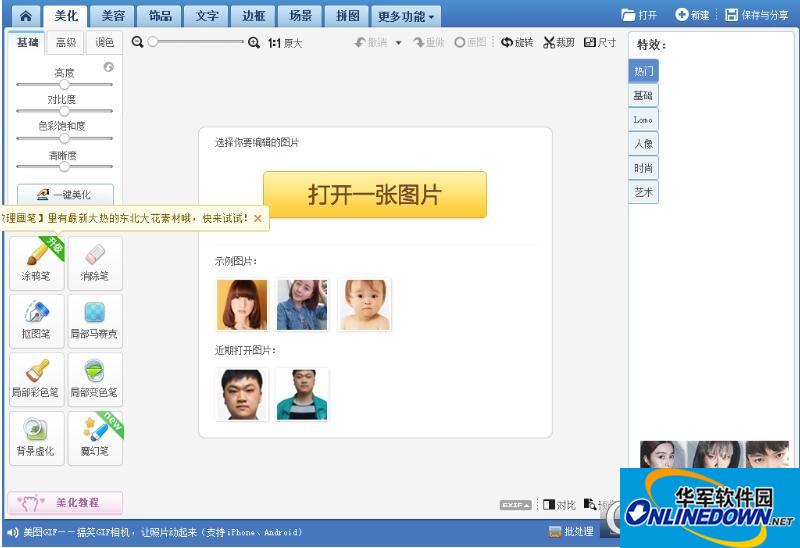Select the Lomo effects category
Screen dimensions: 800x548
(643, 120)
